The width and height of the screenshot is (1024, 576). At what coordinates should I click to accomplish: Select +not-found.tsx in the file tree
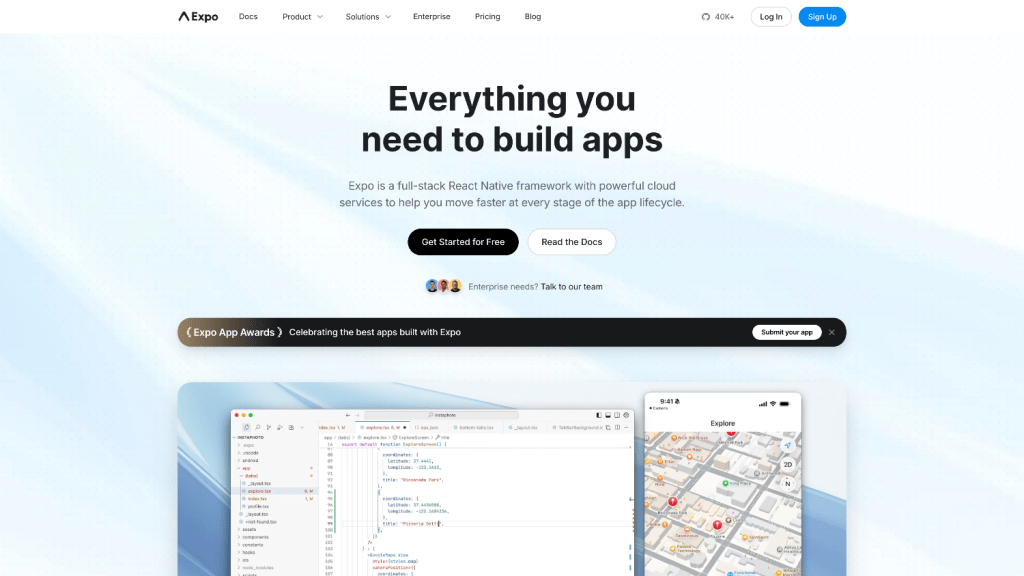[259, 522]
